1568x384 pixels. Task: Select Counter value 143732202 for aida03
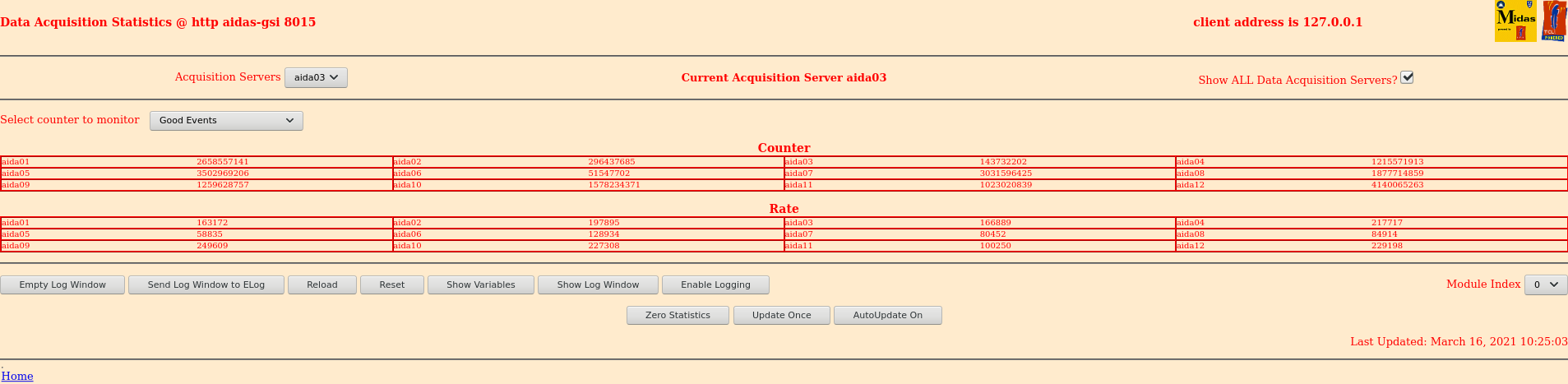click(1003, 162)
